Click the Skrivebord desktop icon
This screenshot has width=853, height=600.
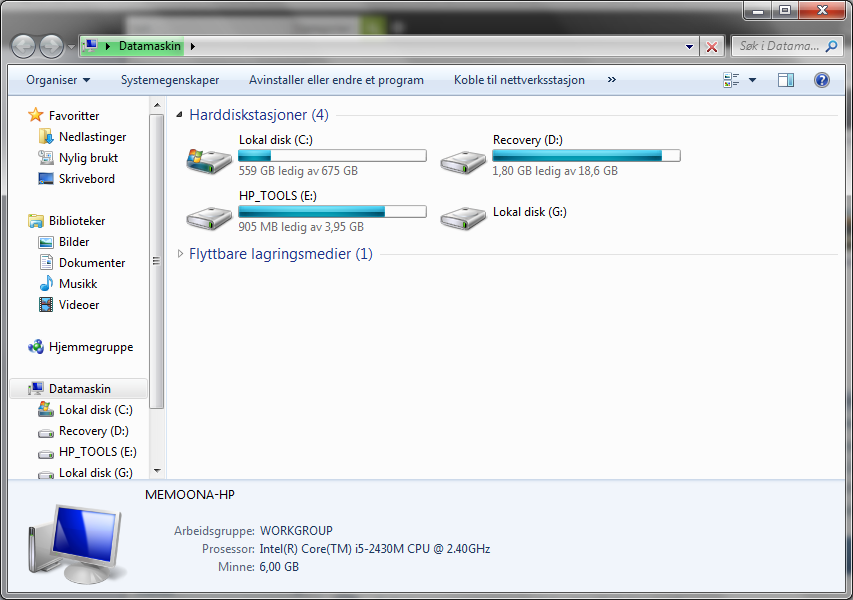point(46,178)
